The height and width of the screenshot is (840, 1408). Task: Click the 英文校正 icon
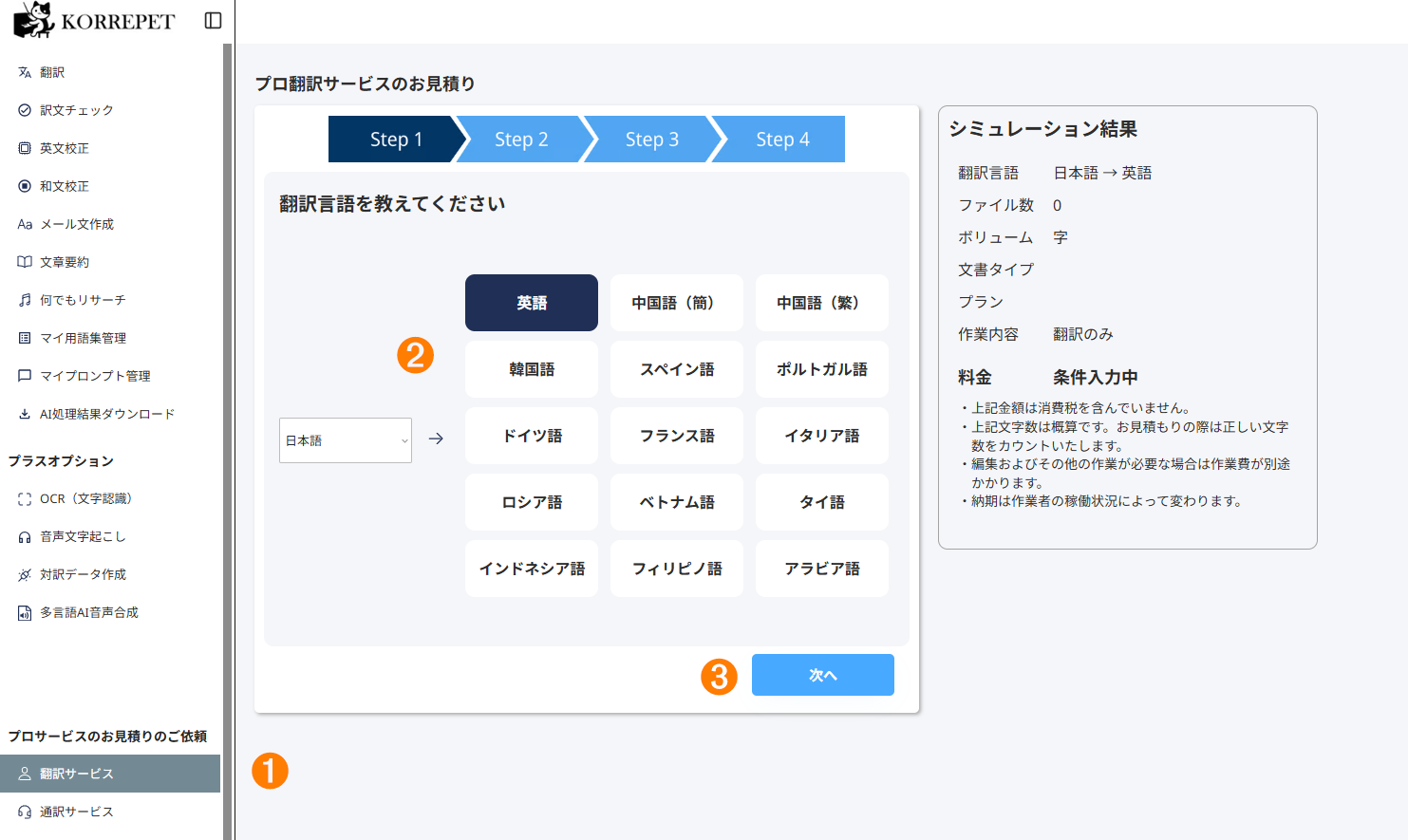25,148
